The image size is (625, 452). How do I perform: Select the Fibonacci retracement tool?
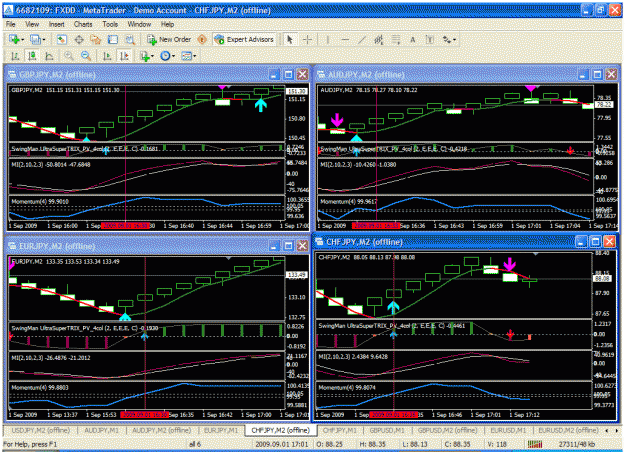pyautogui.click(x=396, y=39)
